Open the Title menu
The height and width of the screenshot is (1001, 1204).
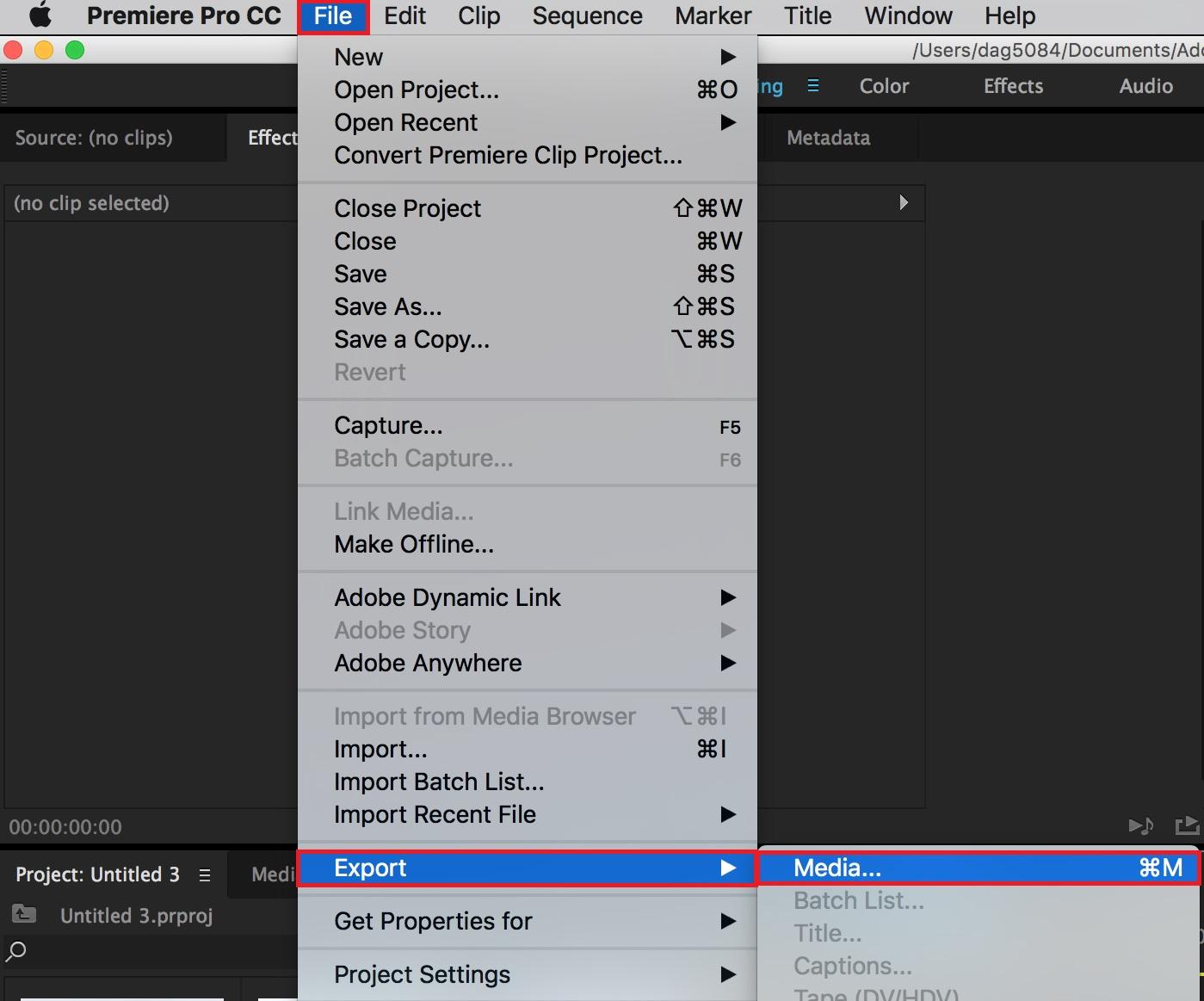tap(807, 15)
